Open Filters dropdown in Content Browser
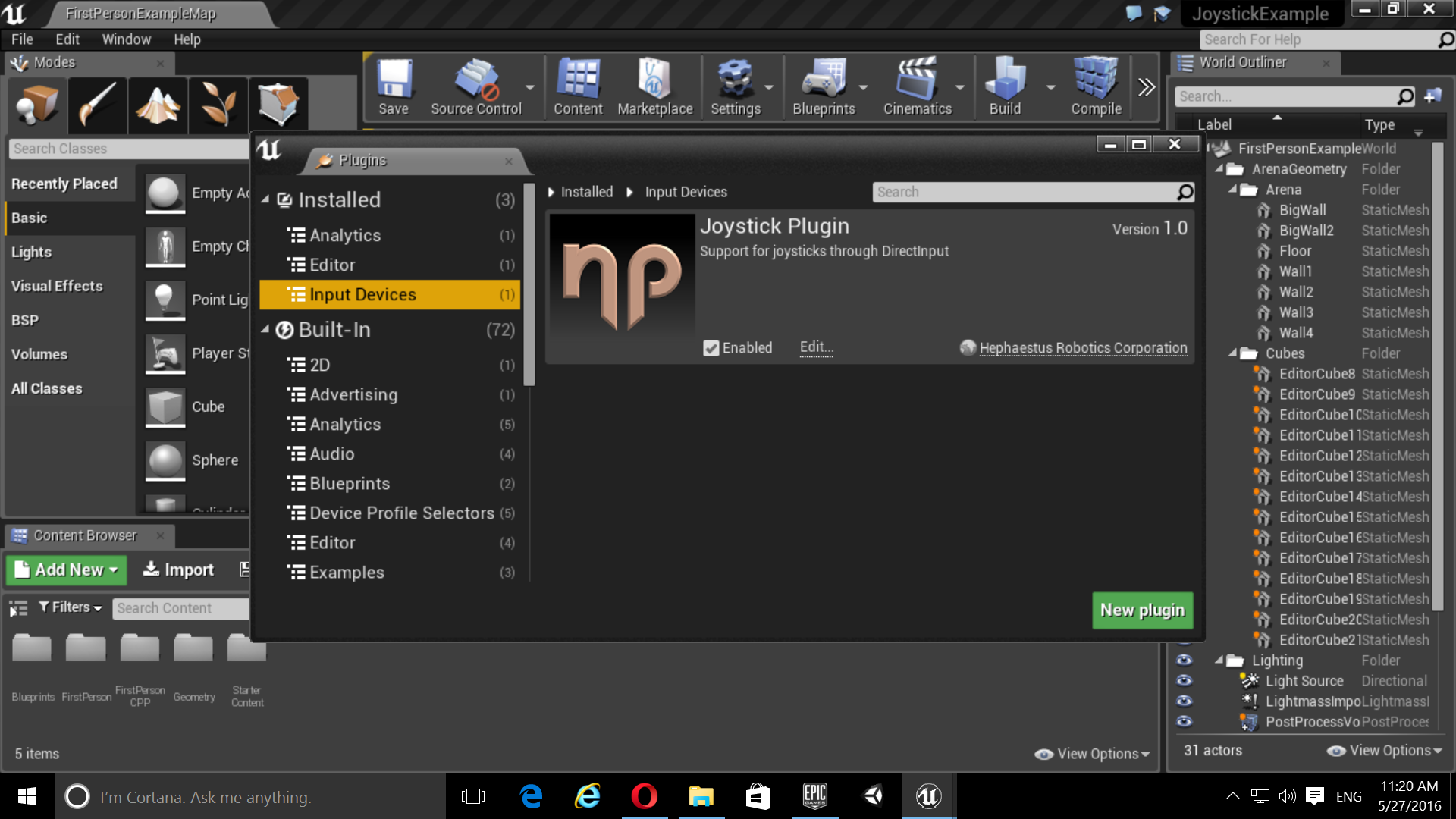Viewport: 1456px width, 819px height. [x=70, y=607]
